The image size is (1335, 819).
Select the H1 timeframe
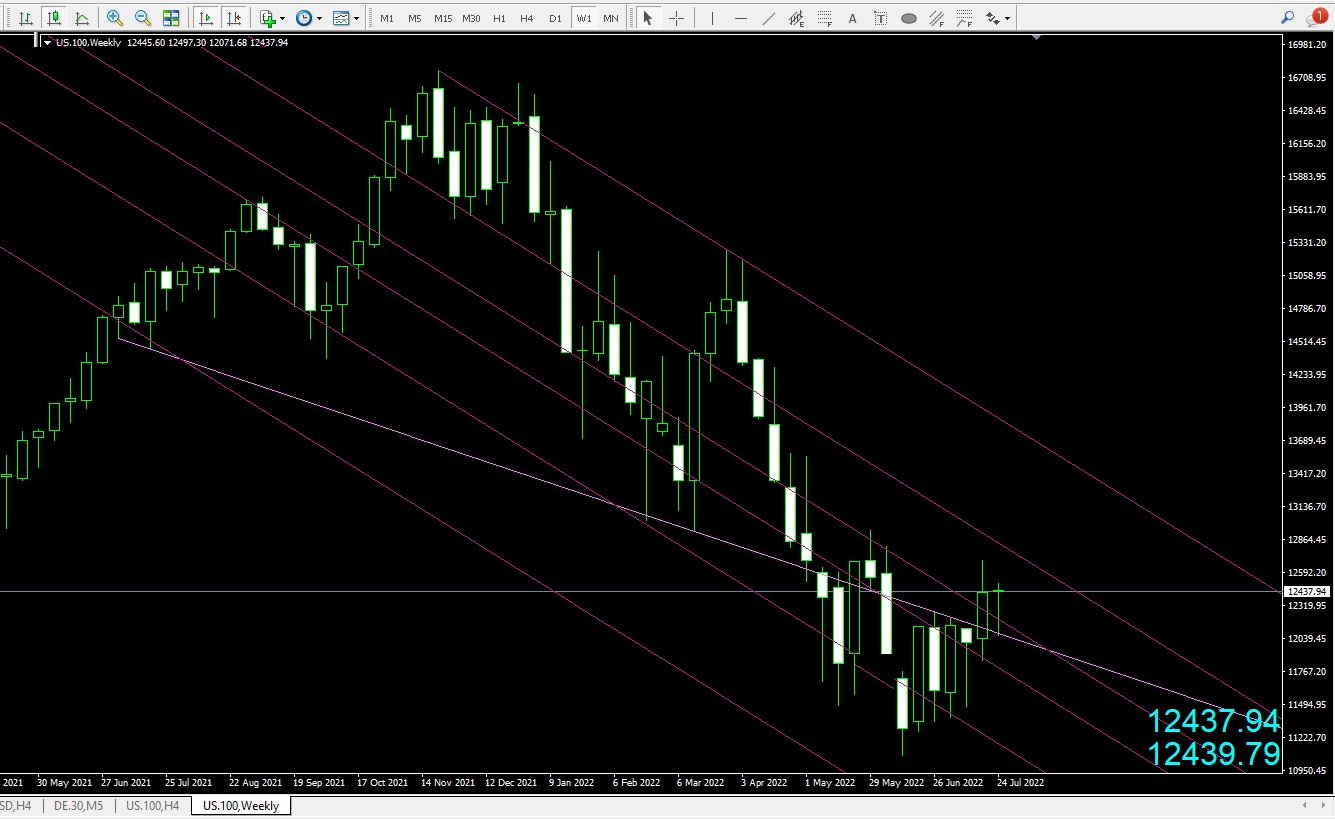500,18
